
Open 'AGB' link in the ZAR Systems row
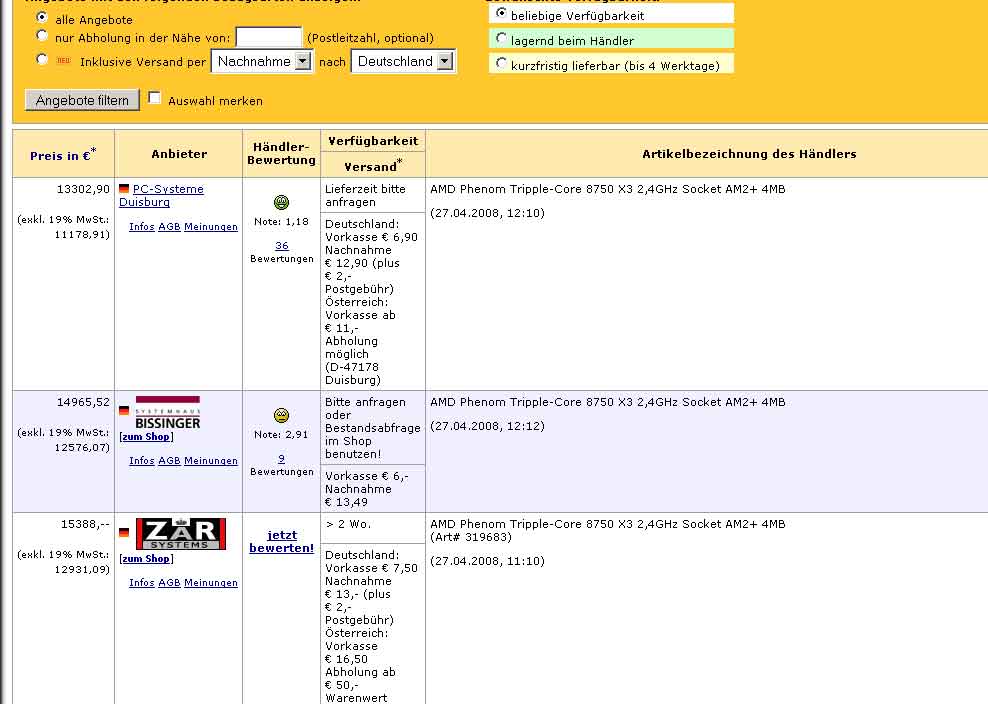[169, 583]
